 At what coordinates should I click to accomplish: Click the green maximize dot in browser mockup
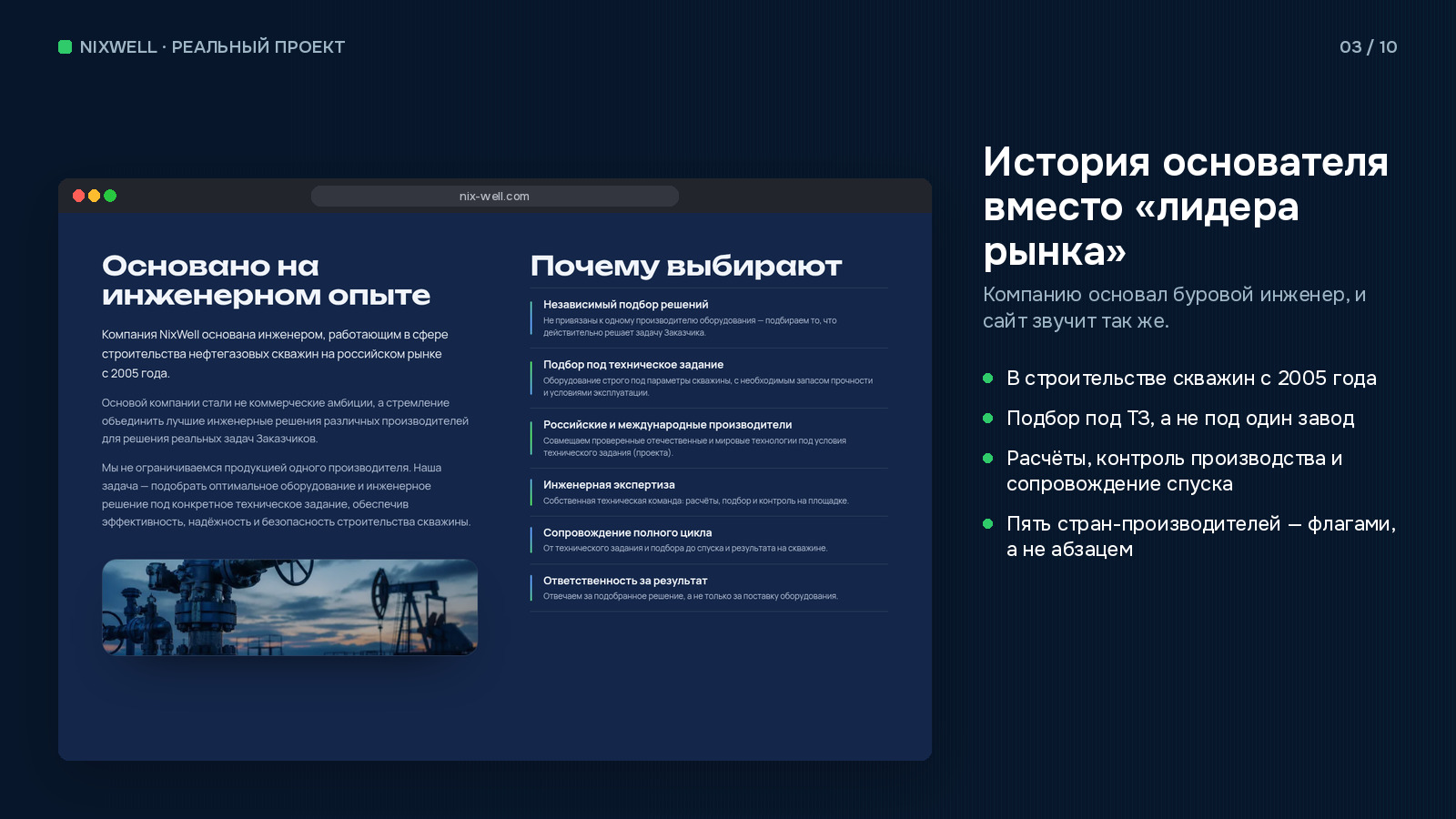tap(110, 196)
